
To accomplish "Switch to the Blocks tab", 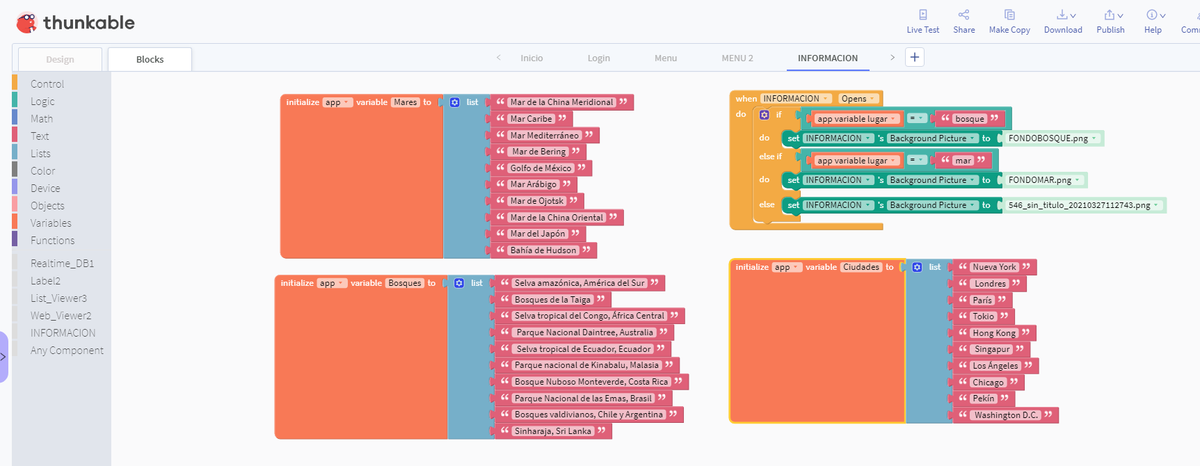I will [x=150, y=59].
